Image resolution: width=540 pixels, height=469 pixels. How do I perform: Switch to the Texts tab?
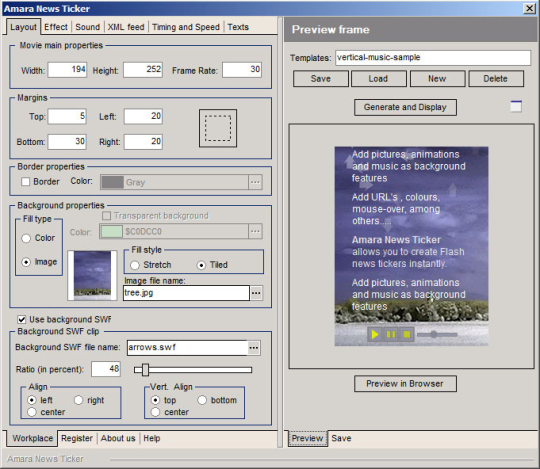pyautogui.click(x=238, y=27)
